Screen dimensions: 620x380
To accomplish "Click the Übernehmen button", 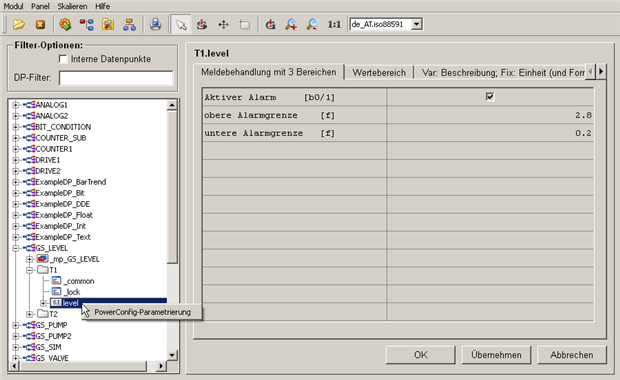I will (x=496, y=355).
